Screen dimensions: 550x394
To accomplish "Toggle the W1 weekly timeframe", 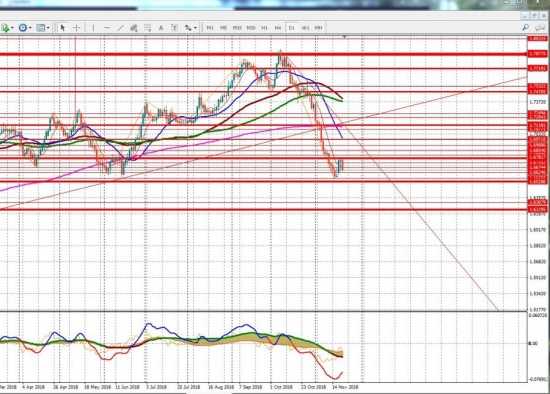I will [305, 28].
